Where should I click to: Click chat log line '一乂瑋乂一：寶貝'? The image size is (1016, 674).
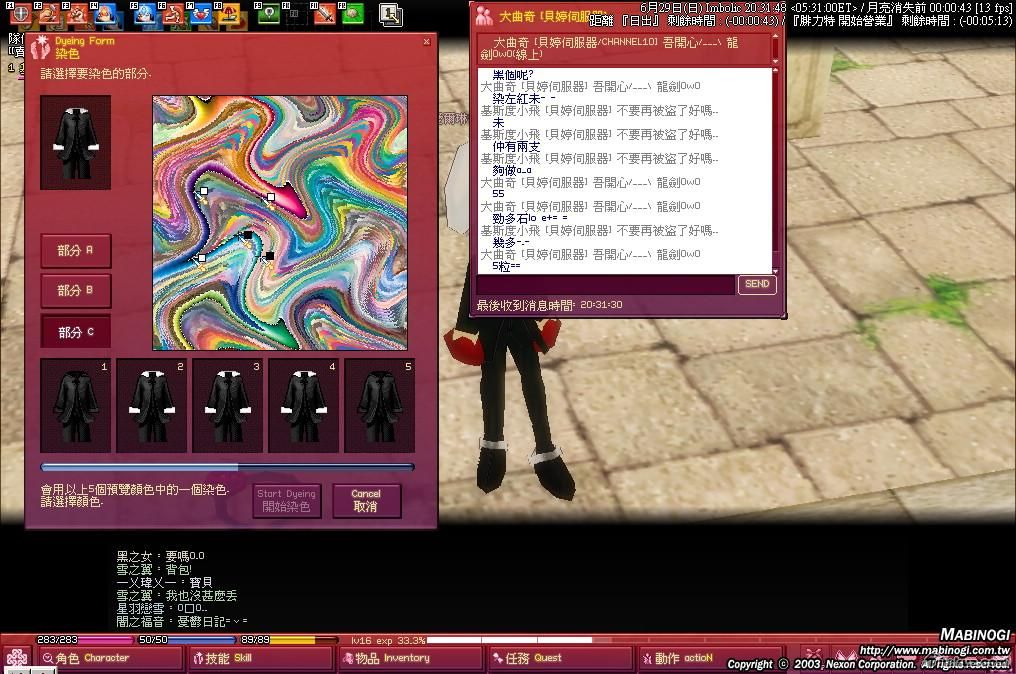tap(164, 583)
